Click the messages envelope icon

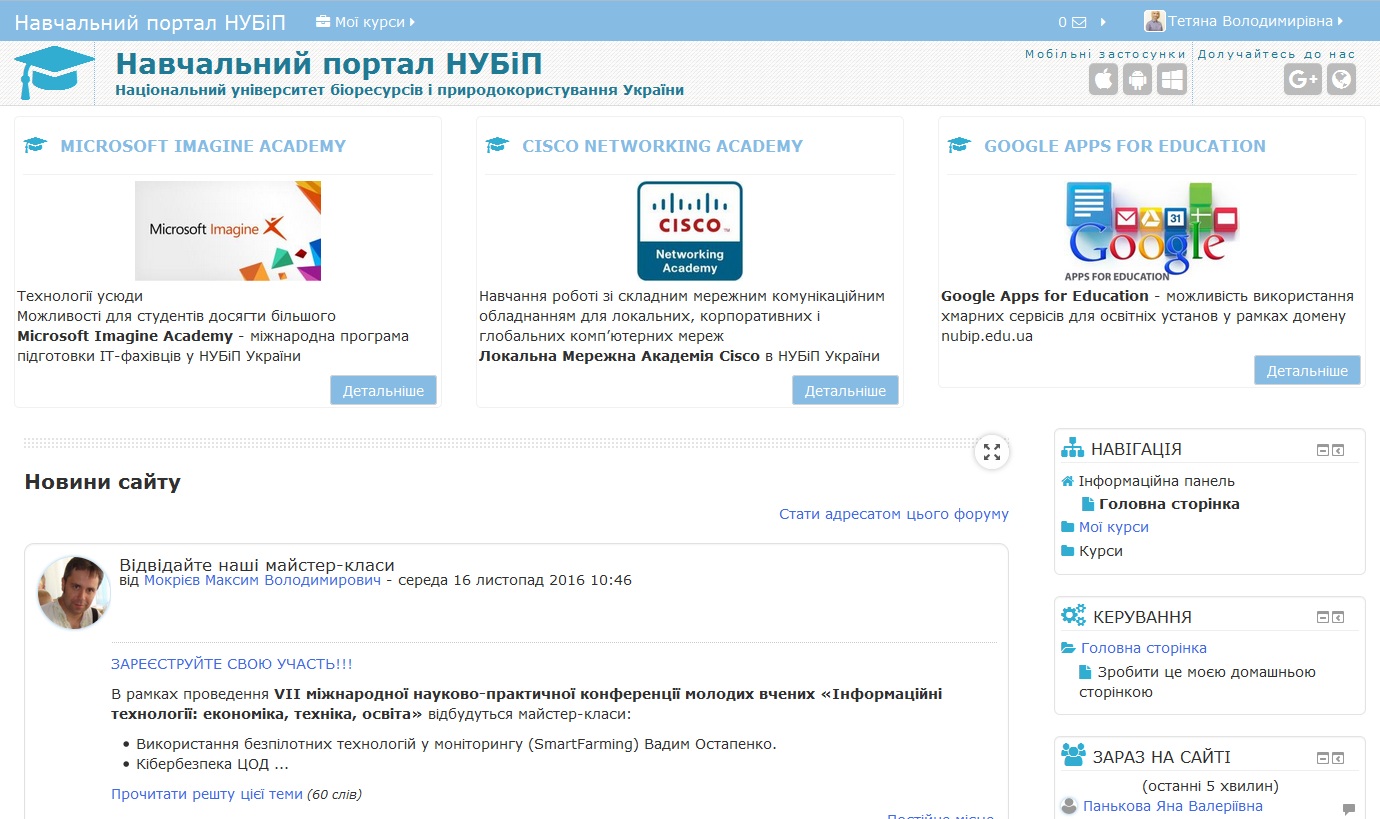[x=1078, y=22]
